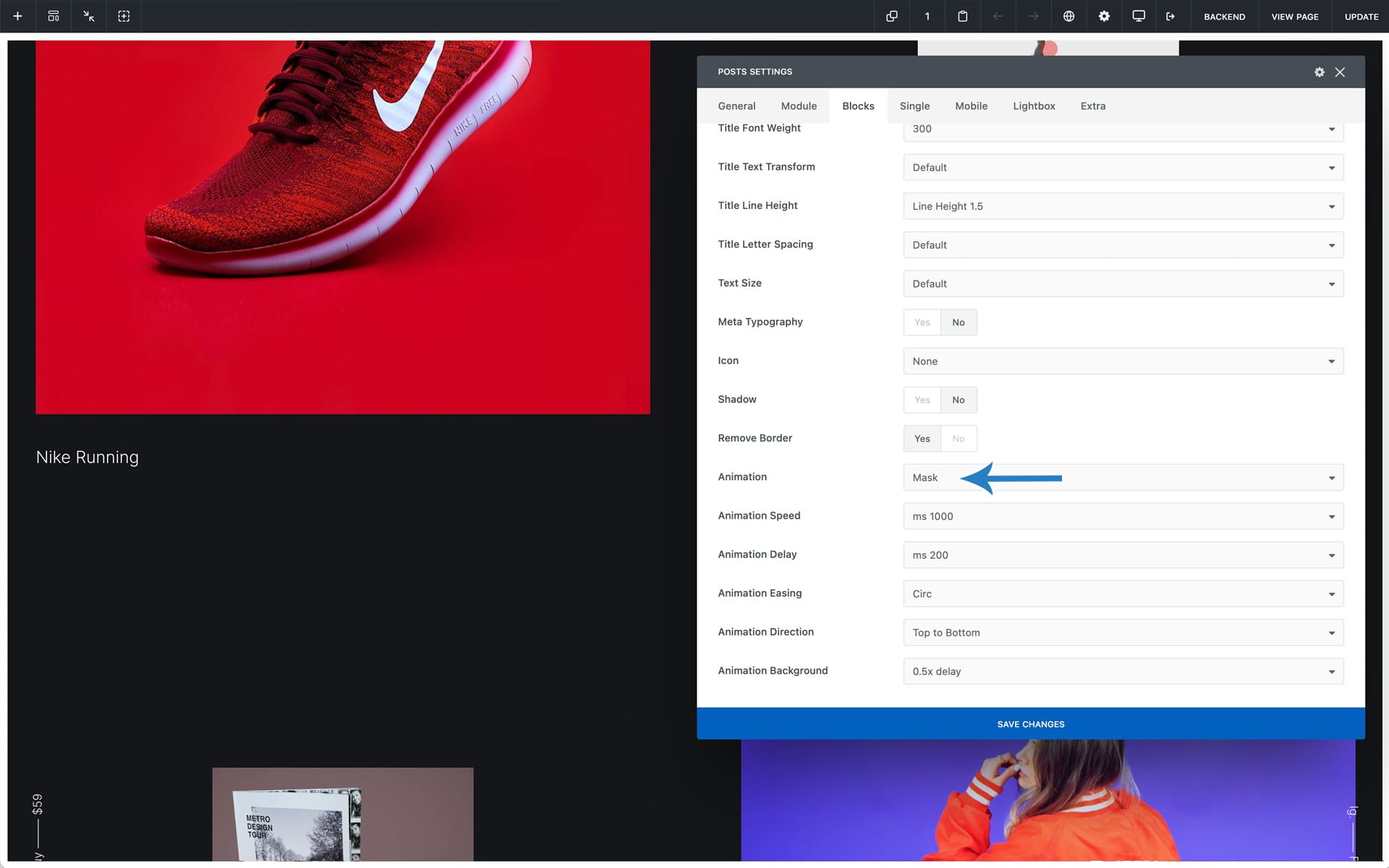
Task: Click the clipboard paste icon in toolbar
Action: pos(962,16)
